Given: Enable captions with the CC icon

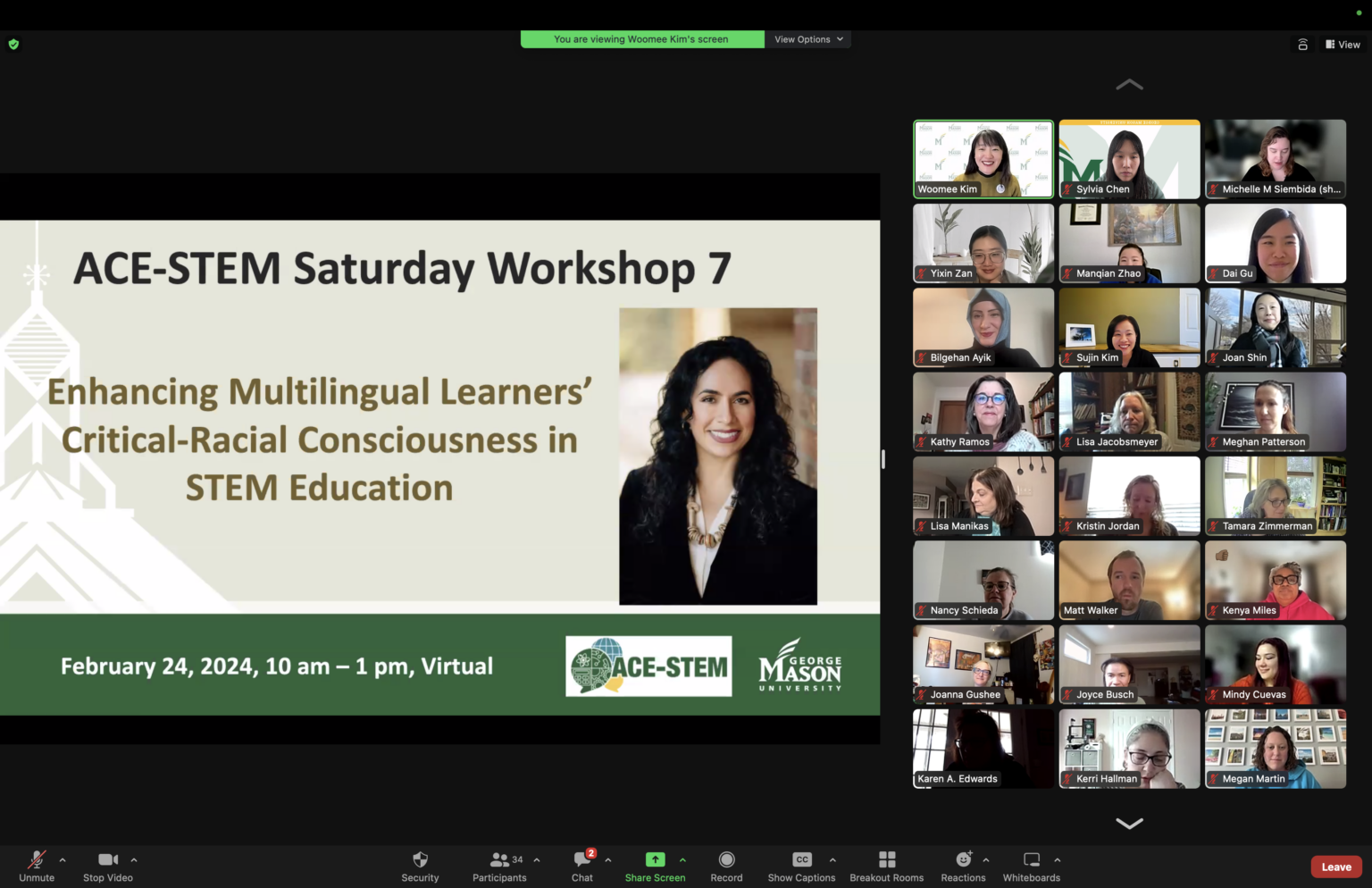Looking at the screenshot, I should click(x=800, y=859).
